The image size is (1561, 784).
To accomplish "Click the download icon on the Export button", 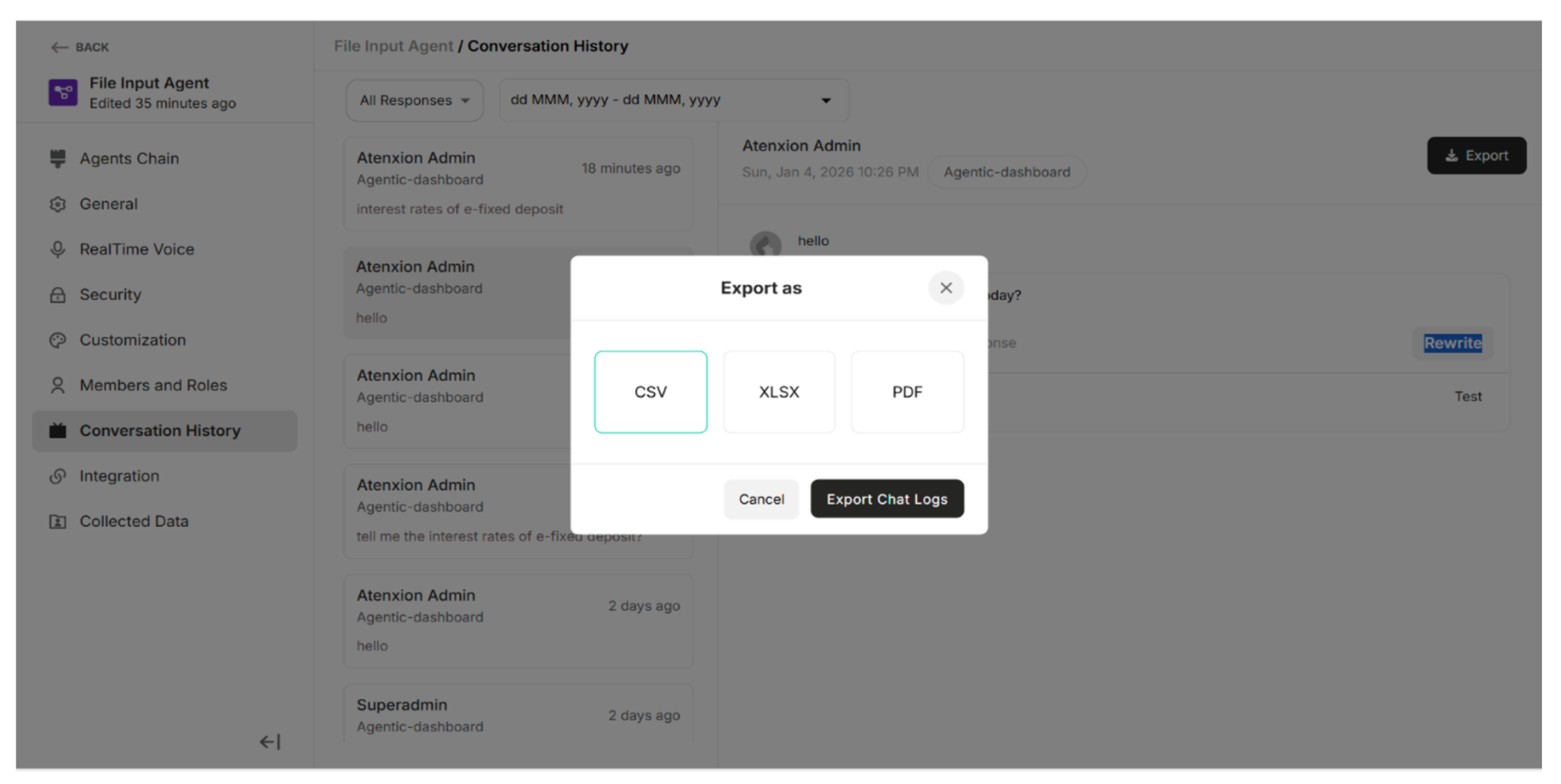I will pos(1451,155).
